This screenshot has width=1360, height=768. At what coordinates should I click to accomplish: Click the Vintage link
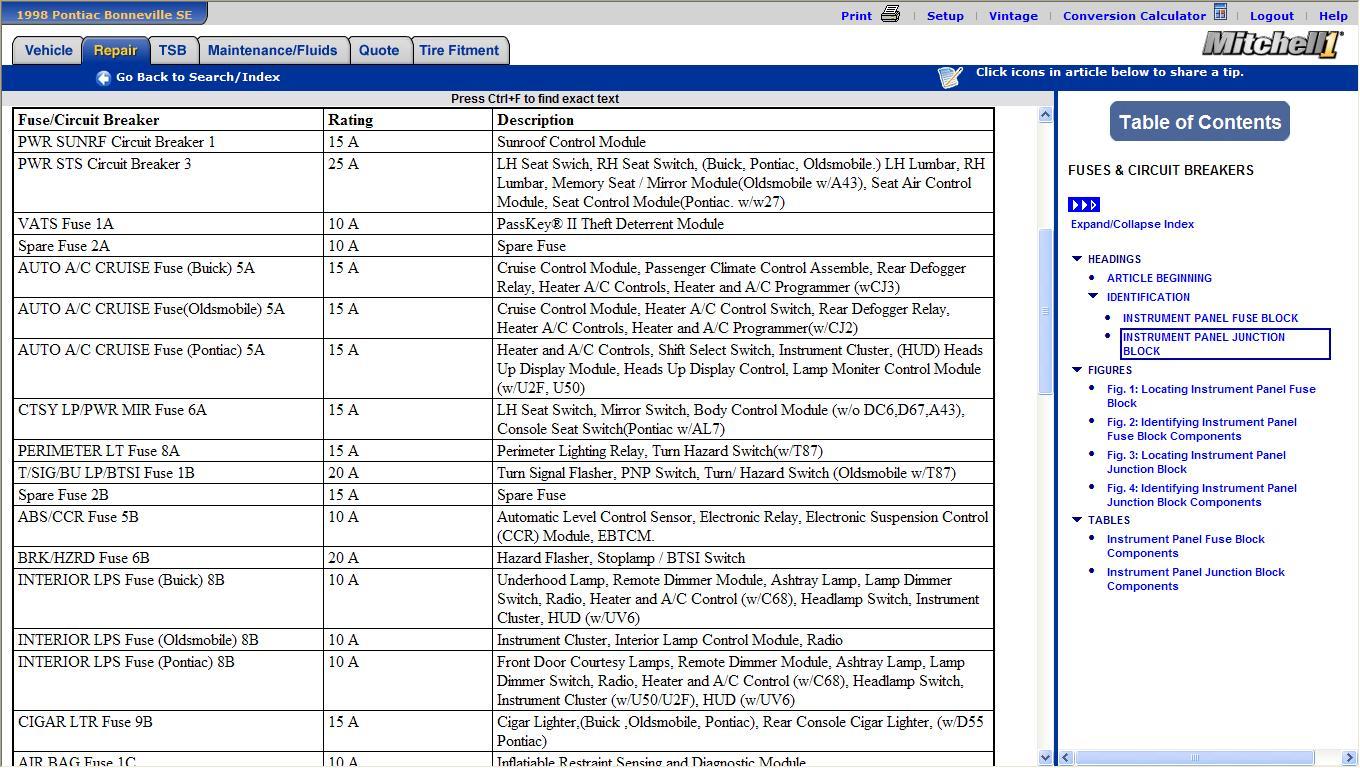click(1013, 16)
